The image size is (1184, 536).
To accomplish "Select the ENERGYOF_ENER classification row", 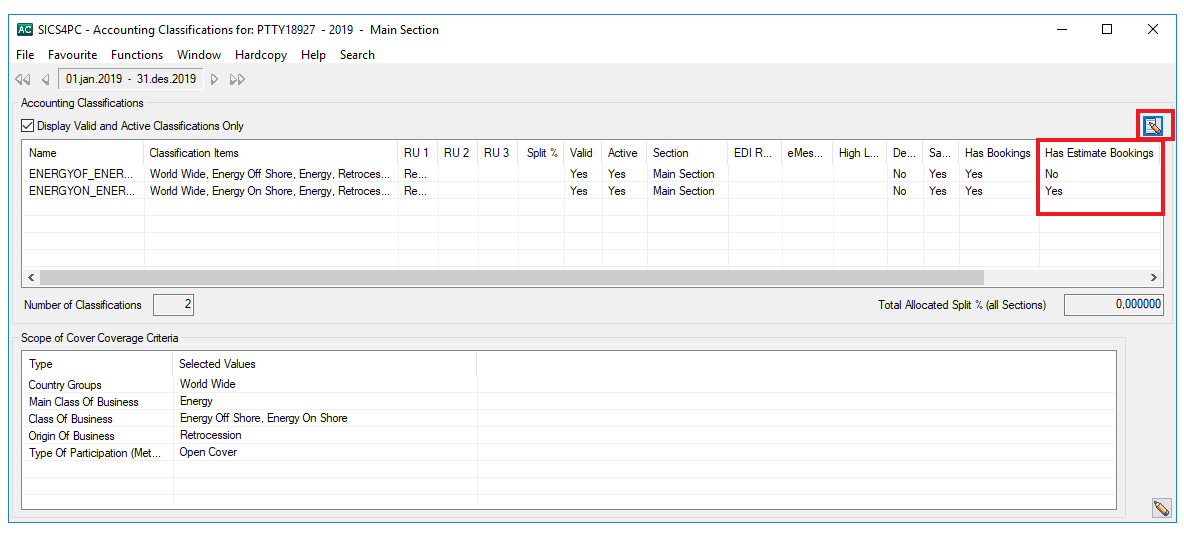I will pyautogui.click(x=84, y=174).
